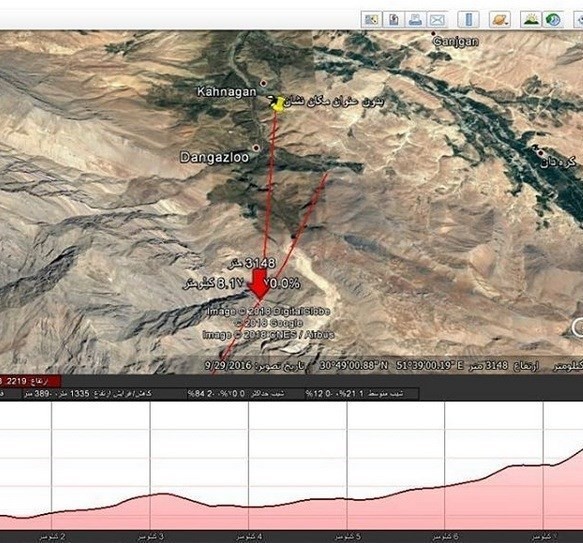
Task: Open the planet switcher dropdown icon
Action: (500, 19)
